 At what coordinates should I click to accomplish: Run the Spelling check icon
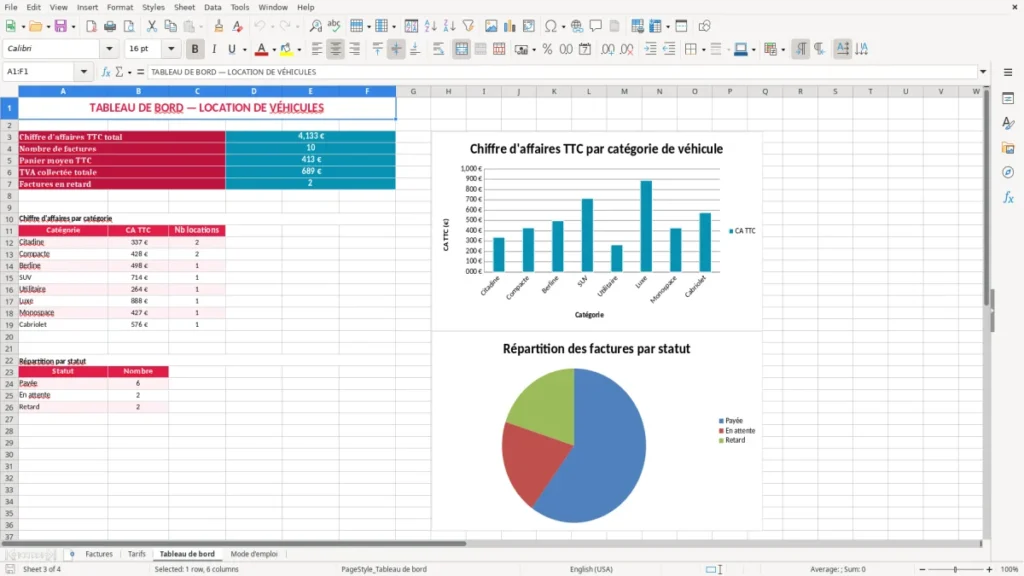click(334, 26)
